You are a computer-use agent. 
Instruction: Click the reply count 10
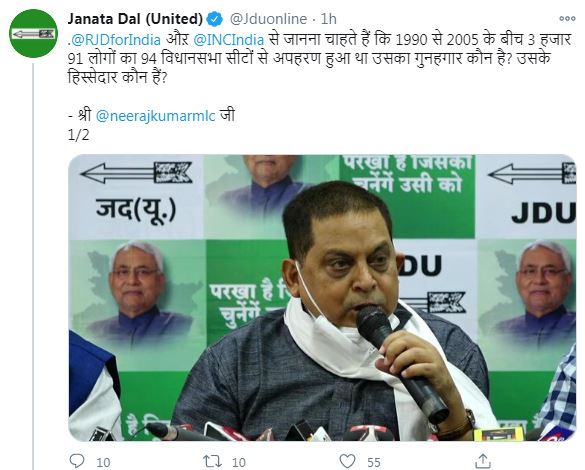103,463
